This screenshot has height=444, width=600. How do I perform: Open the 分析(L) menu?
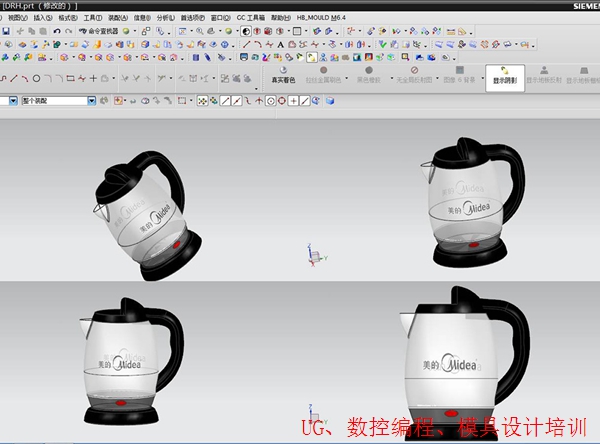pos(165,17)
